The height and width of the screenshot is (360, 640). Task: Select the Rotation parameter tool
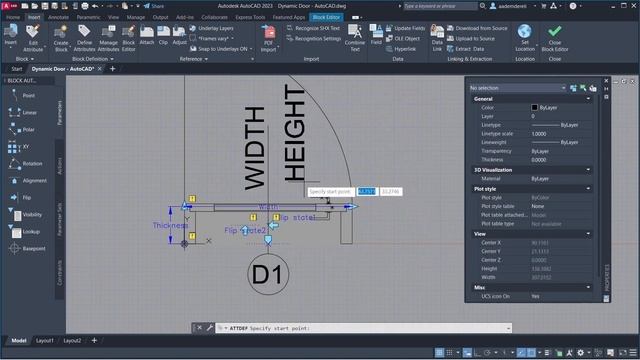pos(26,164)
